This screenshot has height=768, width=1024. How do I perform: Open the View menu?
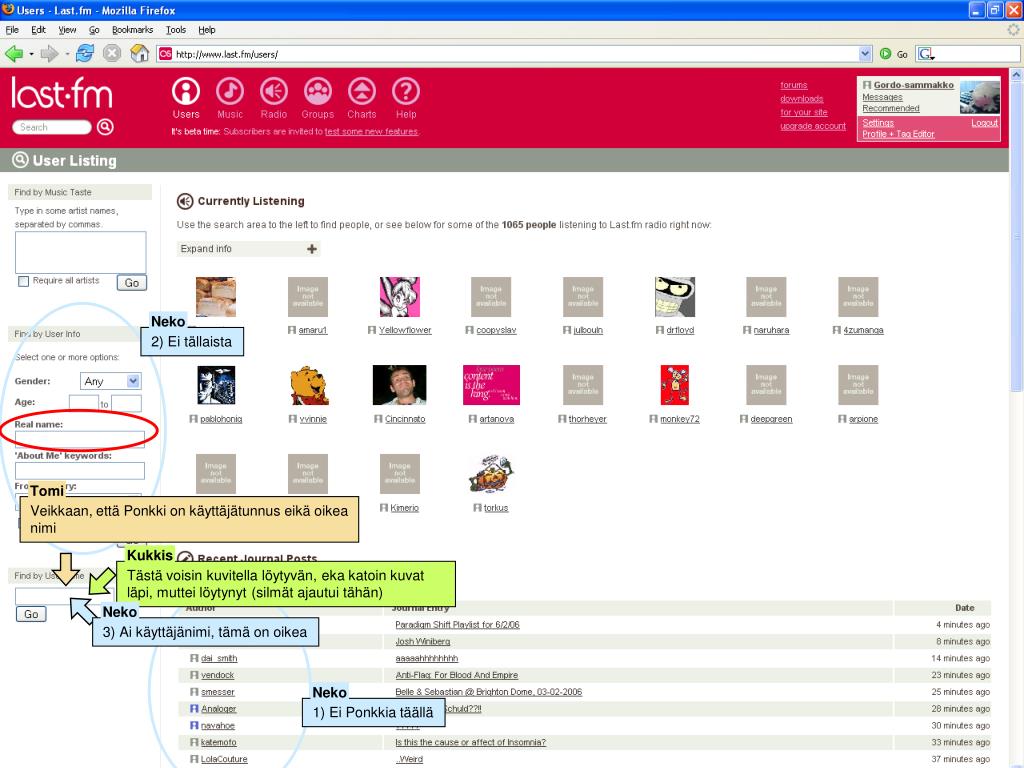click(x=67, y=30)
